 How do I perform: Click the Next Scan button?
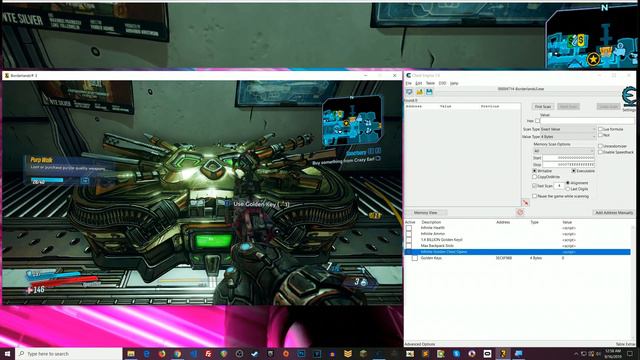[568, 107]
